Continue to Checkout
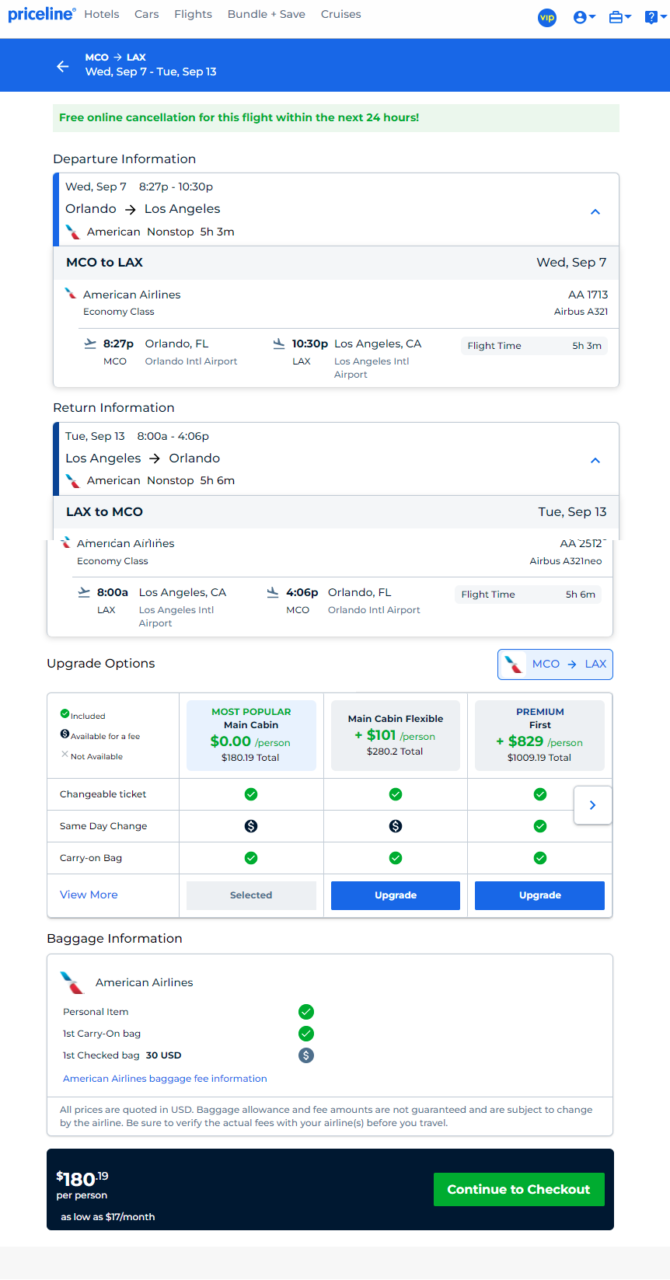Image resolution: width=670 pixels, height=1280 pixels. coord(519,1189)
